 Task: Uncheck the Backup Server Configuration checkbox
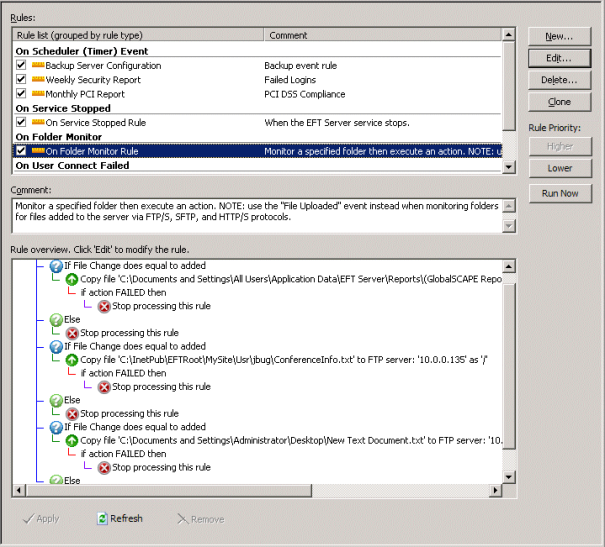tap(21, 65)
